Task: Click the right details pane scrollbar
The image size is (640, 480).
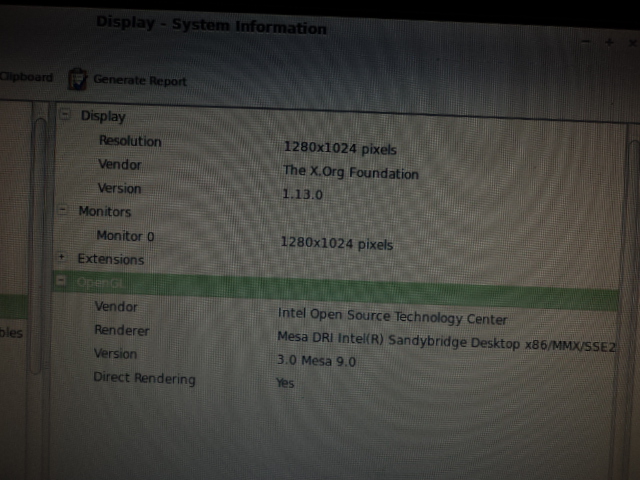Action: click(633, 302)
